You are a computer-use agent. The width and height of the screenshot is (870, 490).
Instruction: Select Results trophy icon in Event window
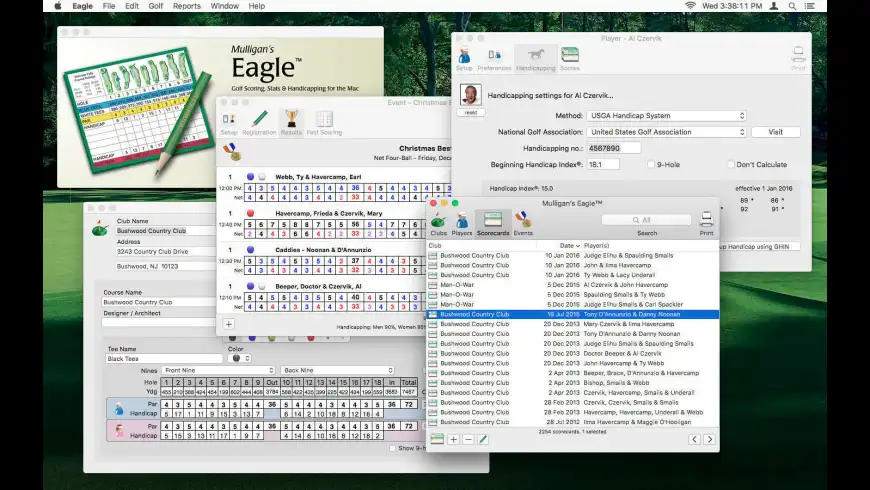[x=291, y=123]
